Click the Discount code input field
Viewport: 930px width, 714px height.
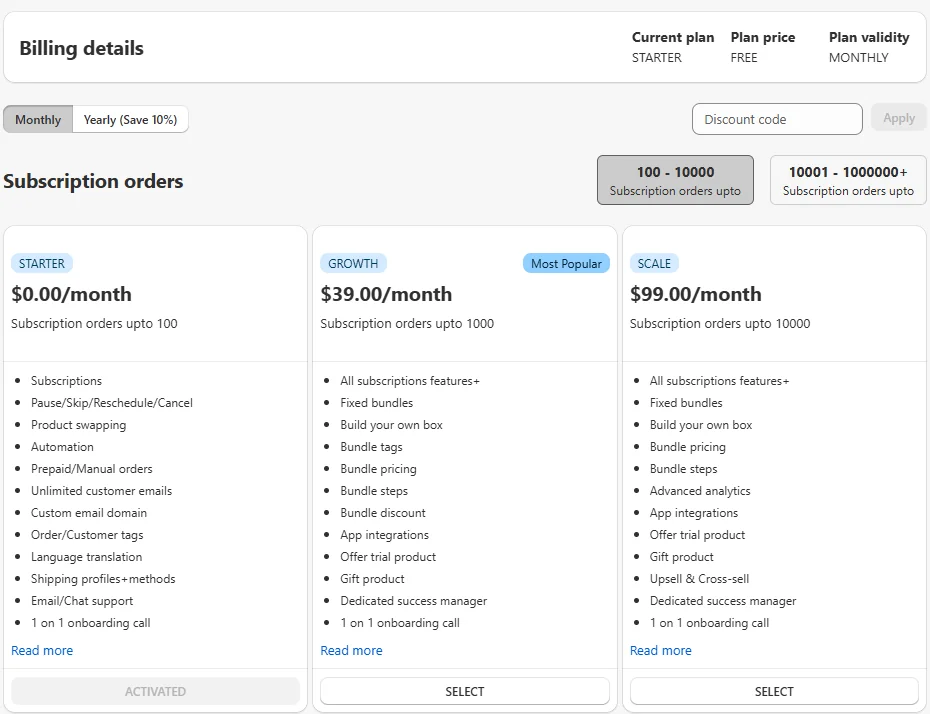(777, 119)
